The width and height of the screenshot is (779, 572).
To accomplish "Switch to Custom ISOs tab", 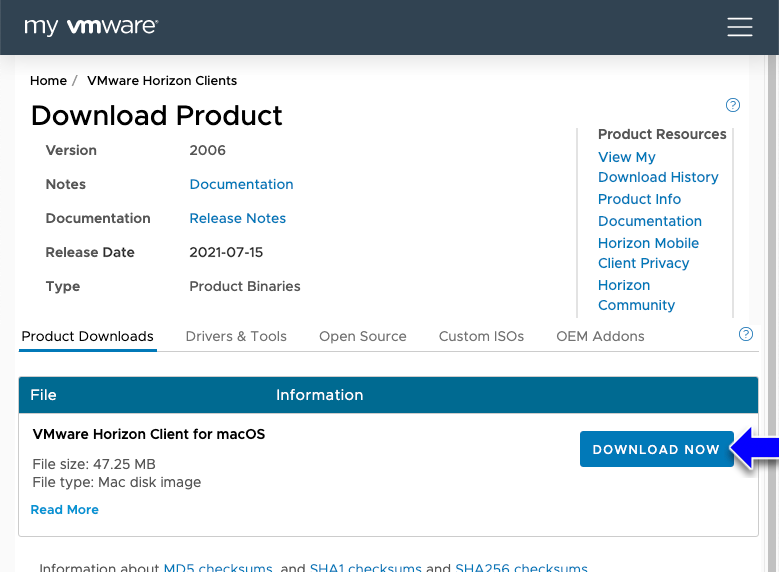I will [481, 336].
